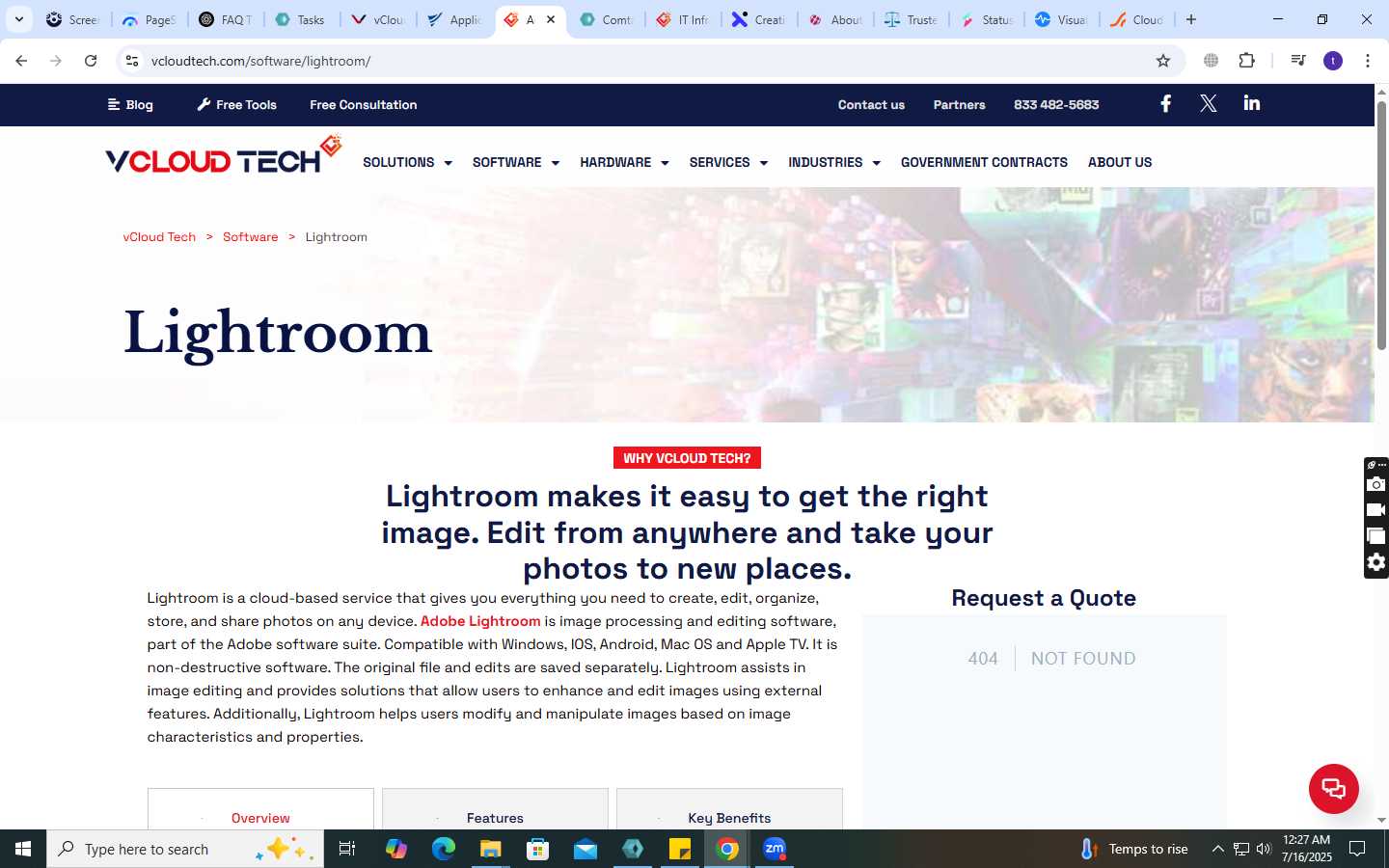Close the active Lightroom browser tab
The width and height of the screenshot is (1389, 868).
(x=551, y=19)
